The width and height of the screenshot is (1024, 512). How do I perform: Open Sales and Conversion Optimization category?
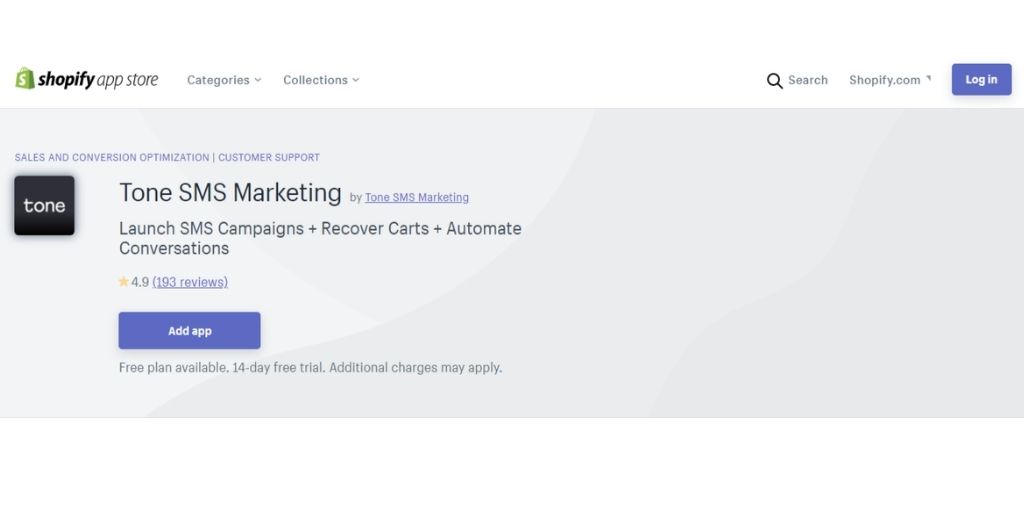click(112, 157)
